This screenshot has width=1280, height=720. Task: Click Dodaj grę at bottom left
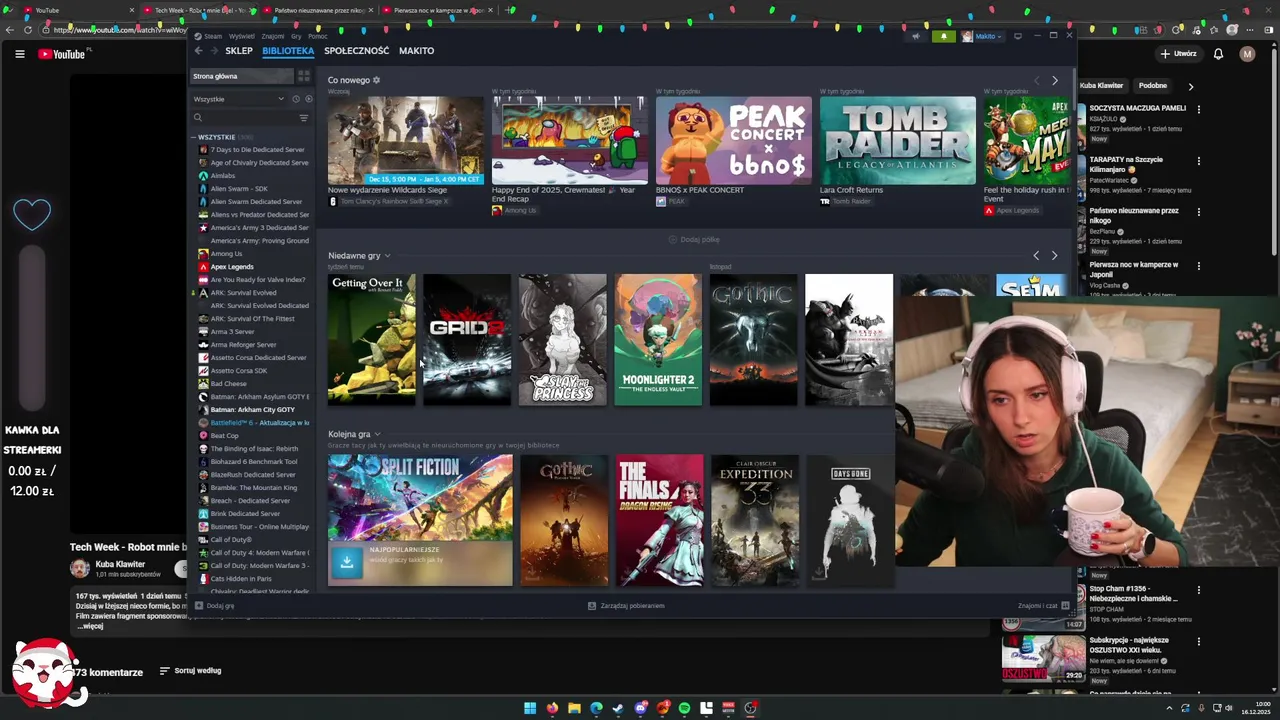click(215, 606)
